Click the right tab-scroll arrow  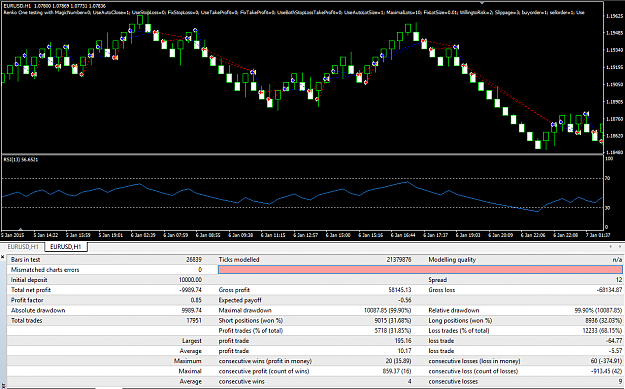click(x=620, y=247)
